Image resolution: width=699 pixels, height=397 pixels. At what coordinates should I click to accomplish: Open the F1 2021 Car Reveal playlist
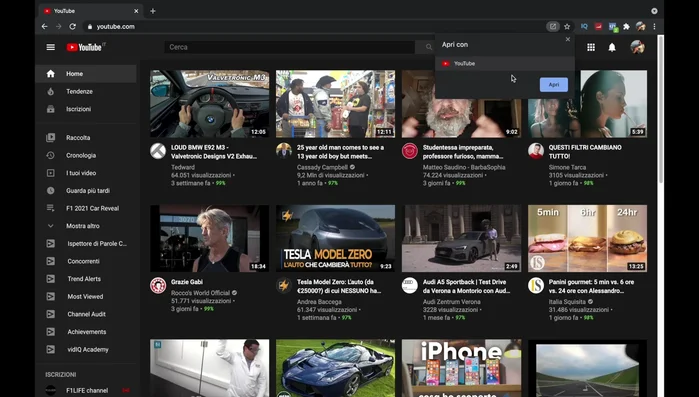(86, 208)
